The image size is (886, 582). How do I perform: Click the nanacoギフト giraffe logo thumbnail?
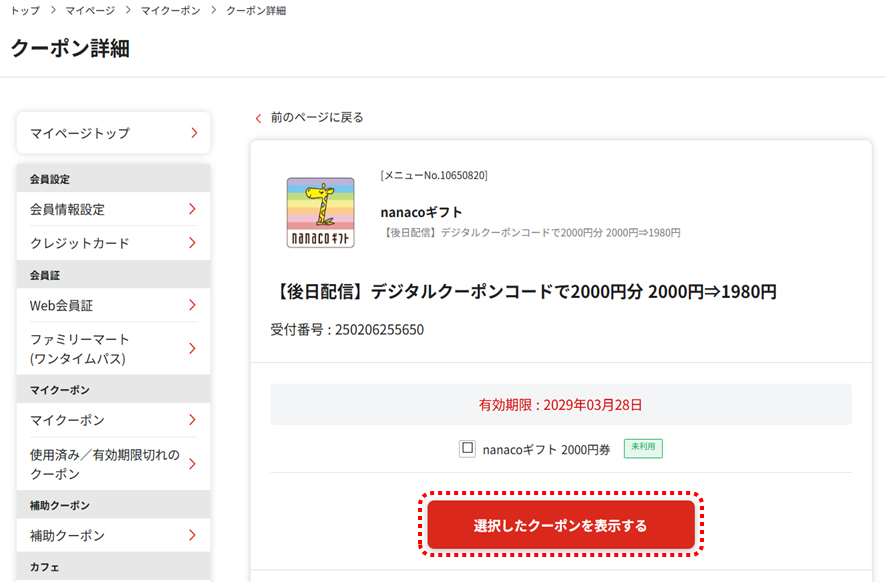320,212
